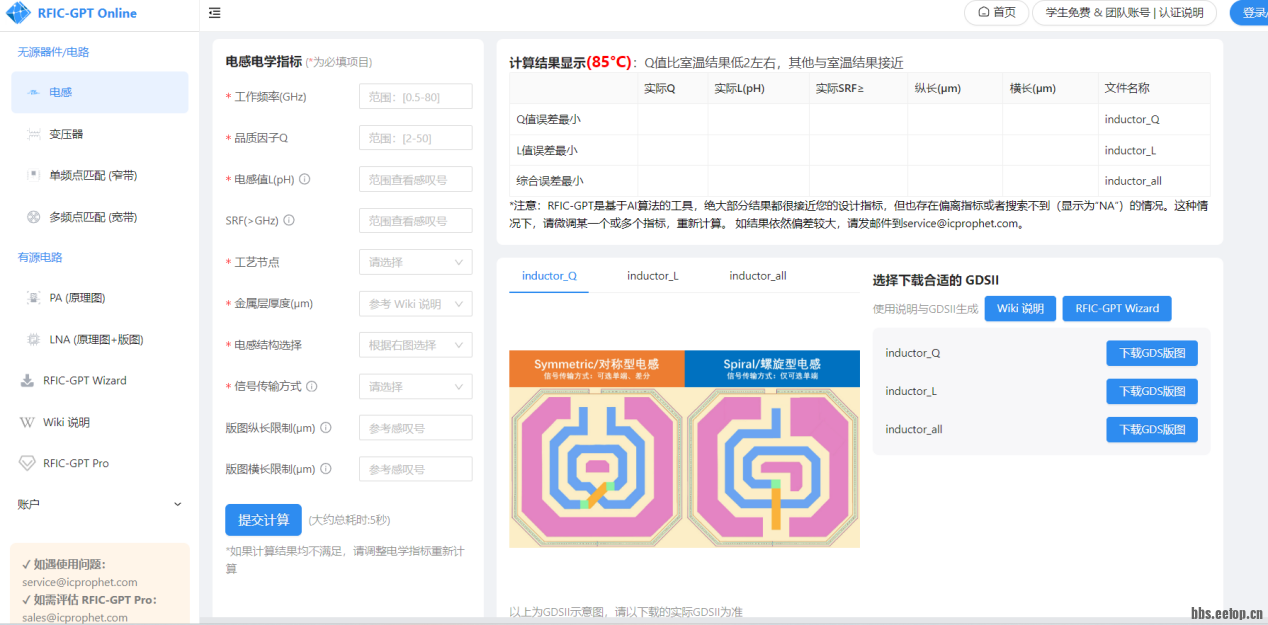Open the 金属层厚度 dropdown

click(x=415, y=304)
